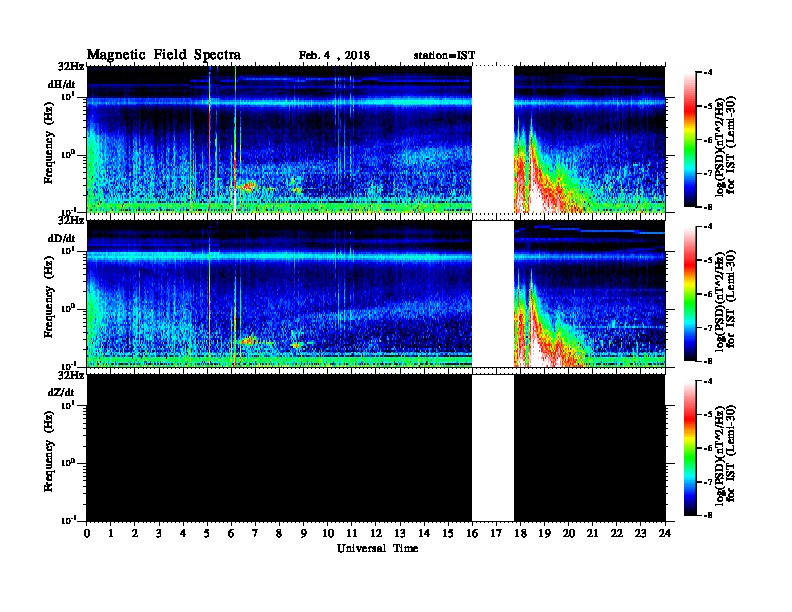Click the dD/dt spectrogram after the data gap
Image resolution: width=792 pixels, height=612 pixels.
[x=589, y=293]
